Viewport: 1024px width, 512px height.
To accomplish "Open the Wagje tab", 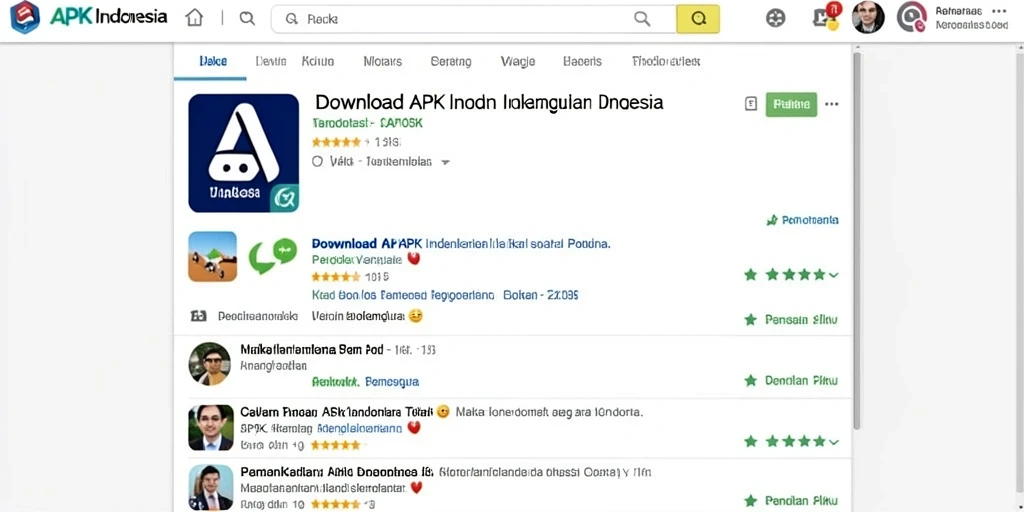I will click(x=518, y=61).
